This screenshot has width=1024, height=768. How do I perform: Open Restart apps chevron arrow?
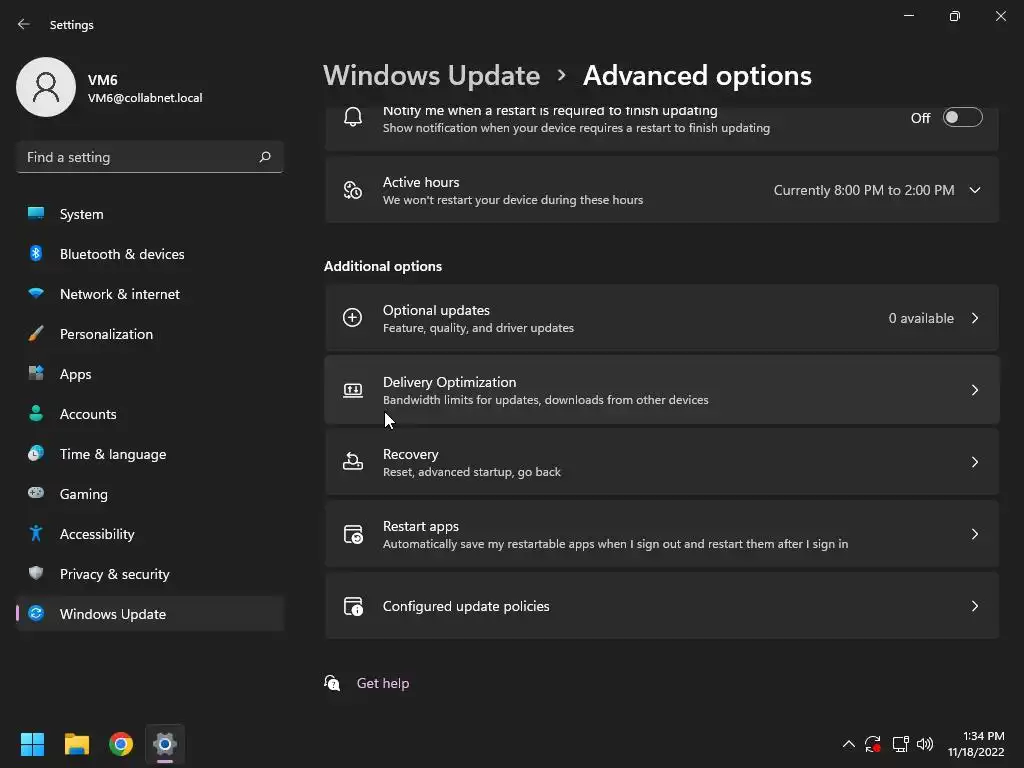974,534
